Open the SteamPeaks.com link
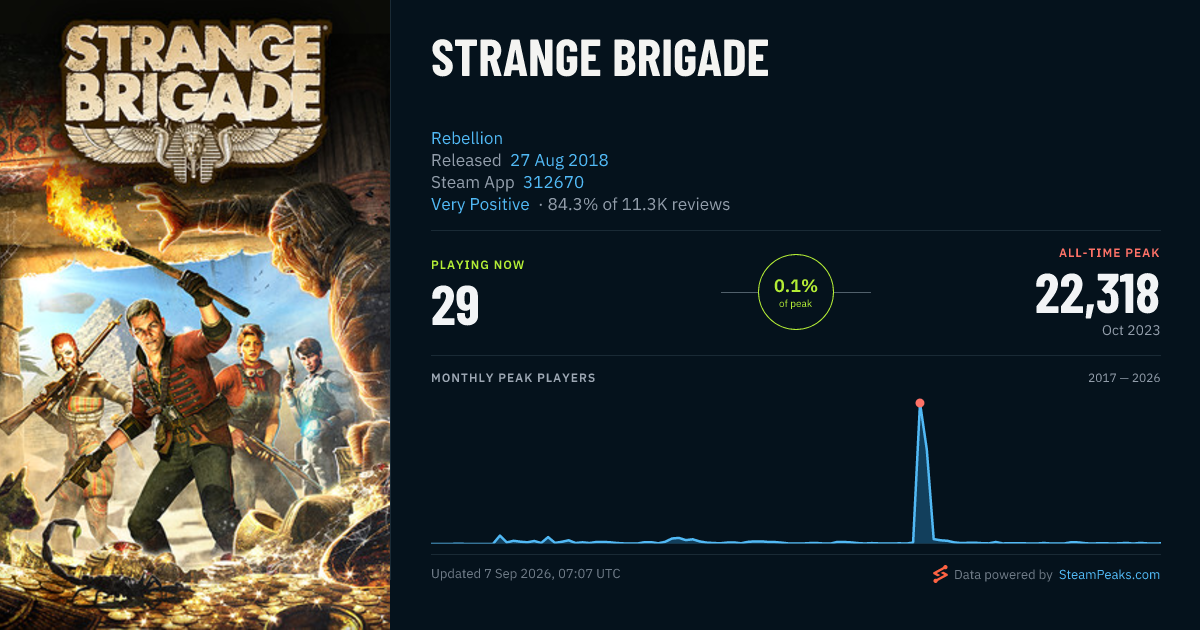This screenshot has height=630, width=1200. (x=1109, y=575)
